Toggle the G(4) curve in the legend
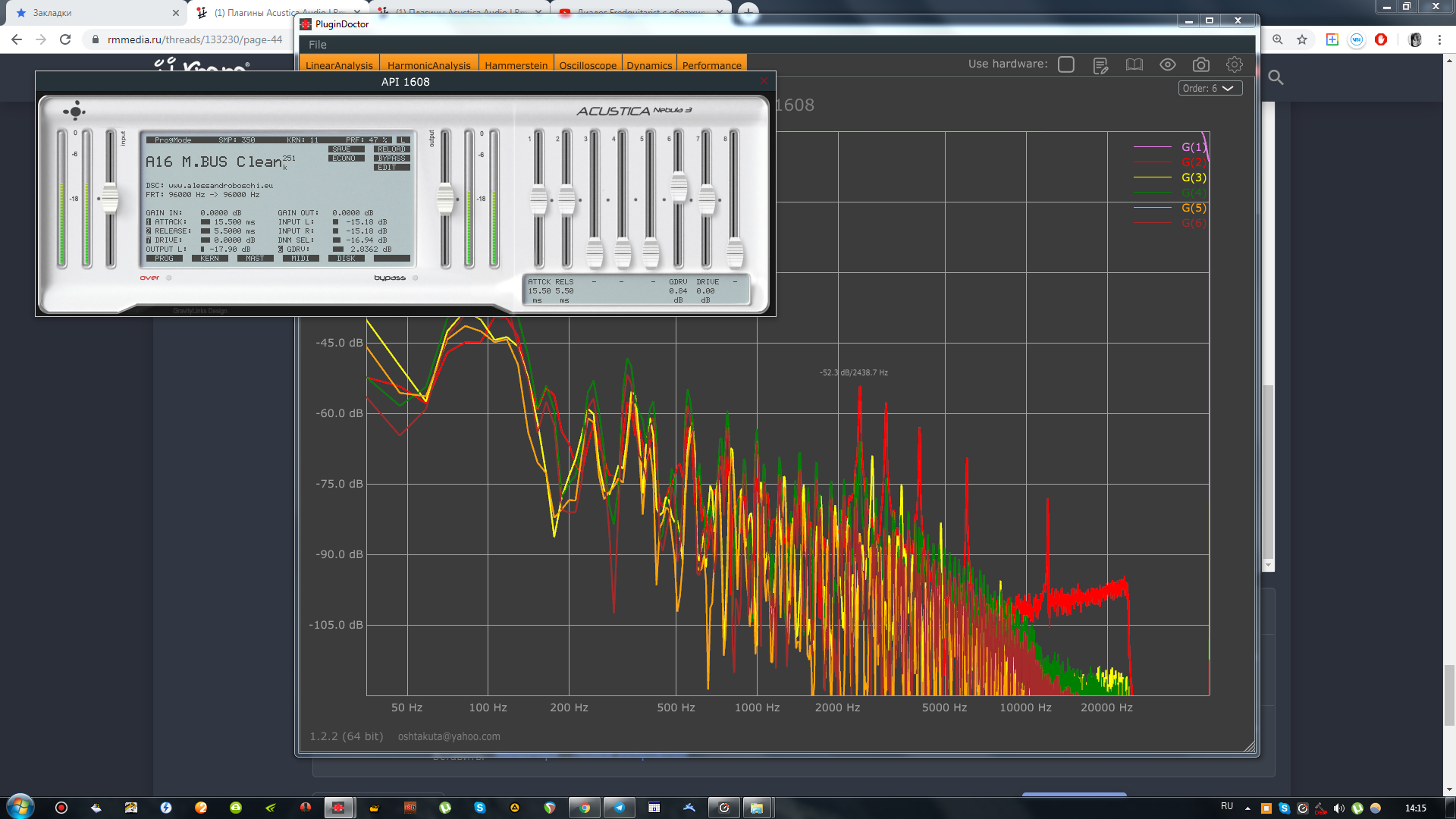Image resolution: width=1456 pixels, height=819 pixels. (1194, 193)
